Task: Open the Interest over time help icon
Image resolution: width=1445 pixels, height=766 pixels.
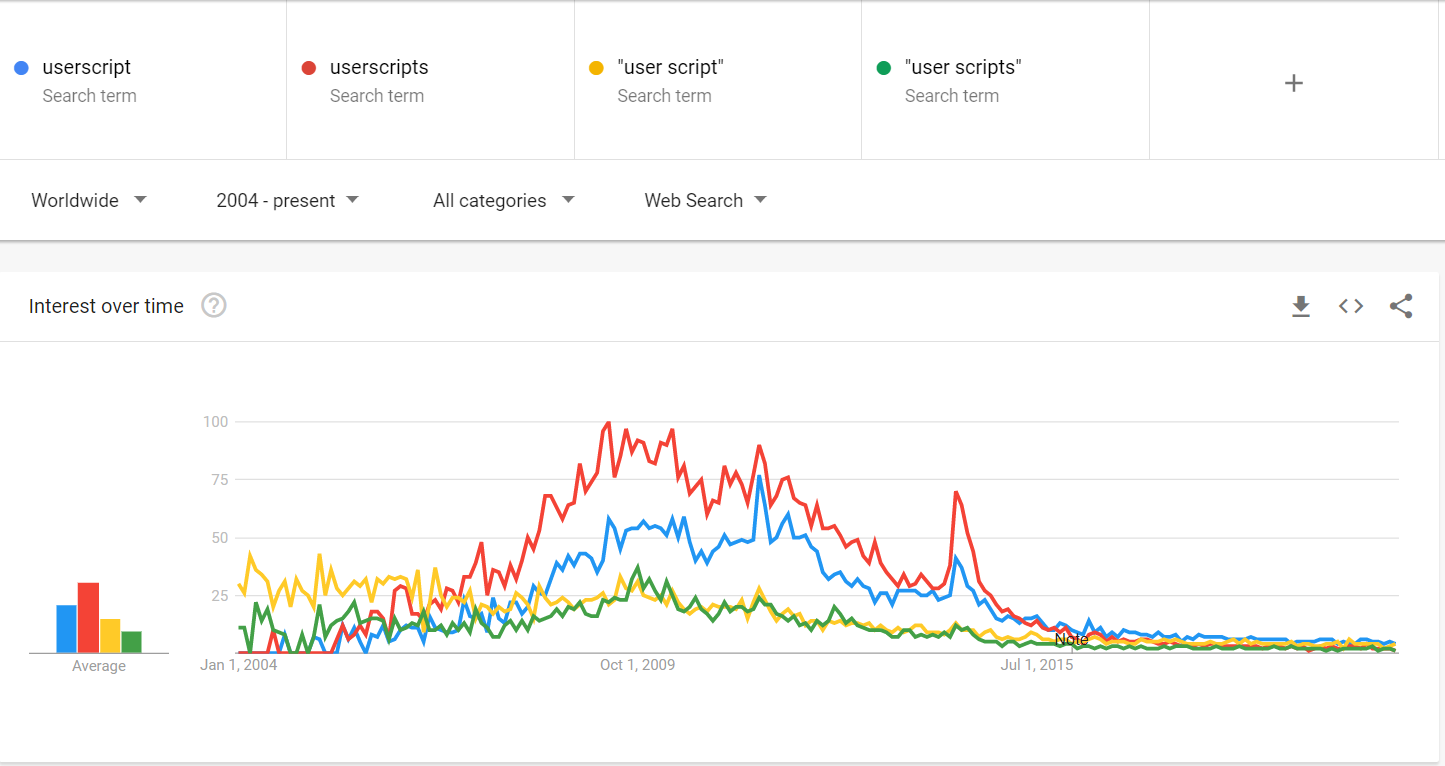Action: [x=214, y=306]
